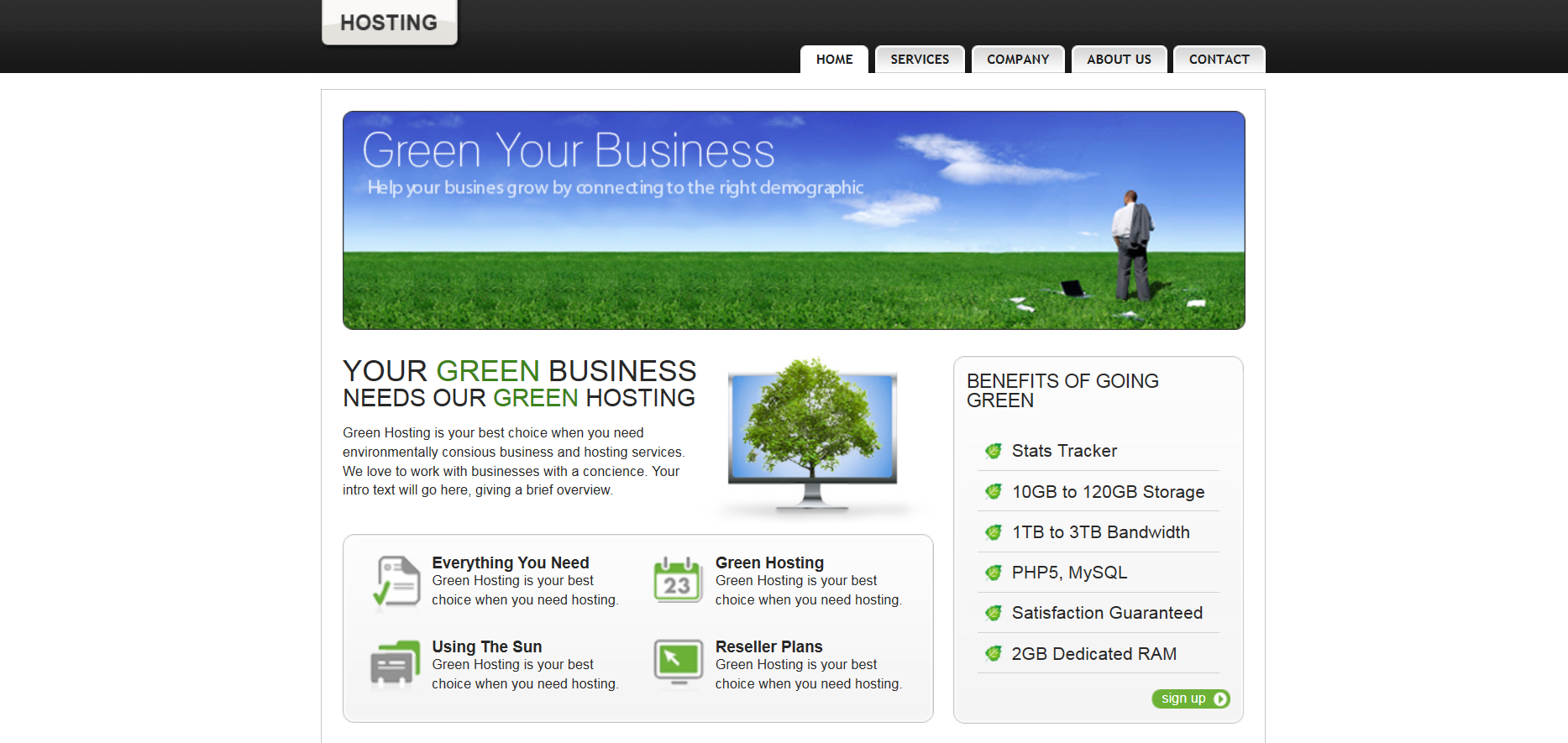1568x743 pixels.
Task: Open the About Us tab
Action: coord(1119,60)
